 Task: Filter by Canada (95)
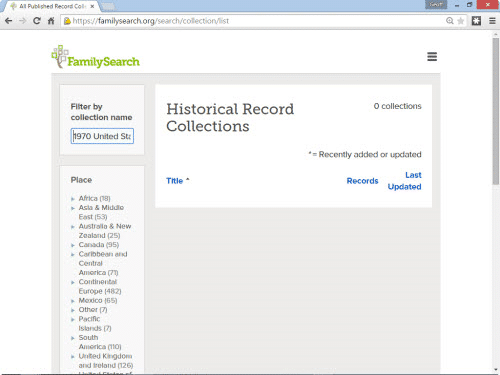point(99,245)
